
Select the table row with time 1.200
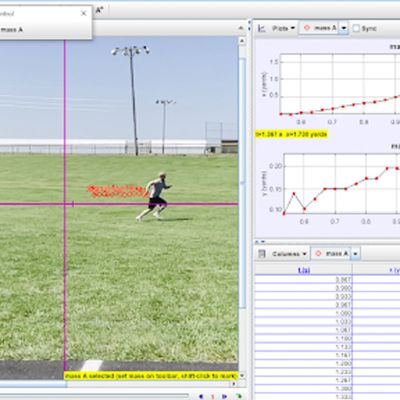point(328,363)
